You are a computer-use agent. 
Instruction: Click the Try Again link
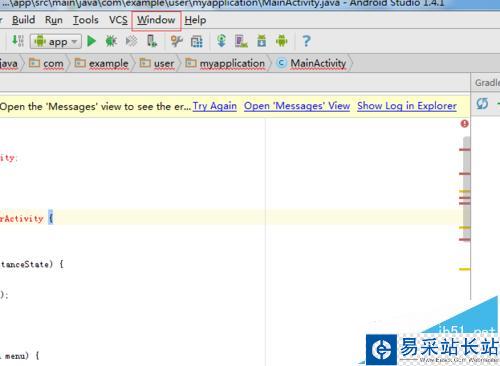coord(215,106)
